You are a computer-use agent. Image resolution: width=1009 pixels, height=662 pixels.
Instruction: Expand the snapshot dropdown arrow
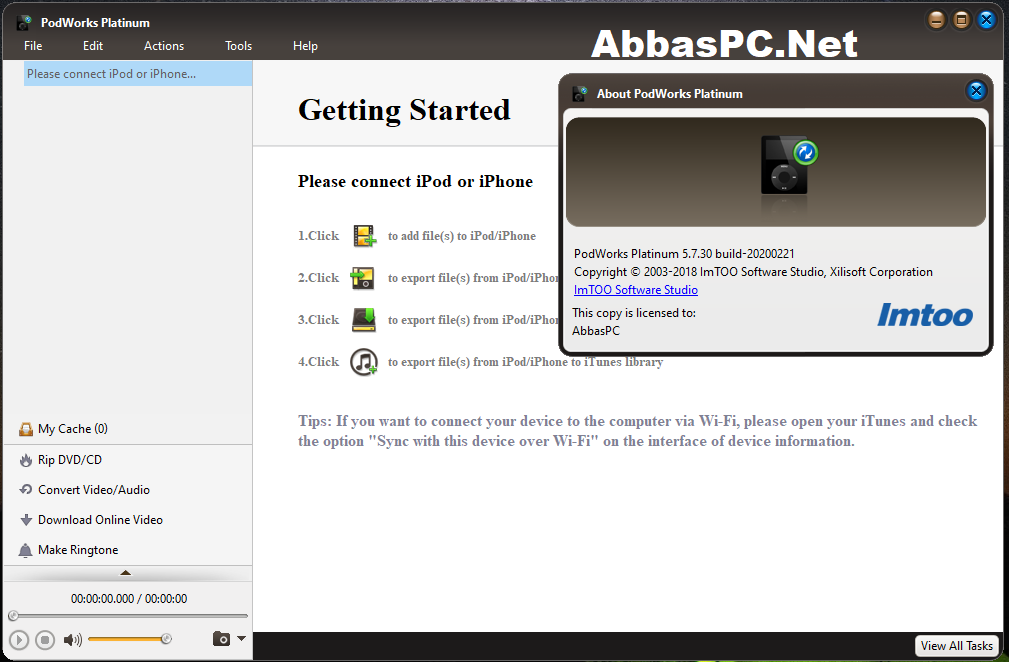241,639
